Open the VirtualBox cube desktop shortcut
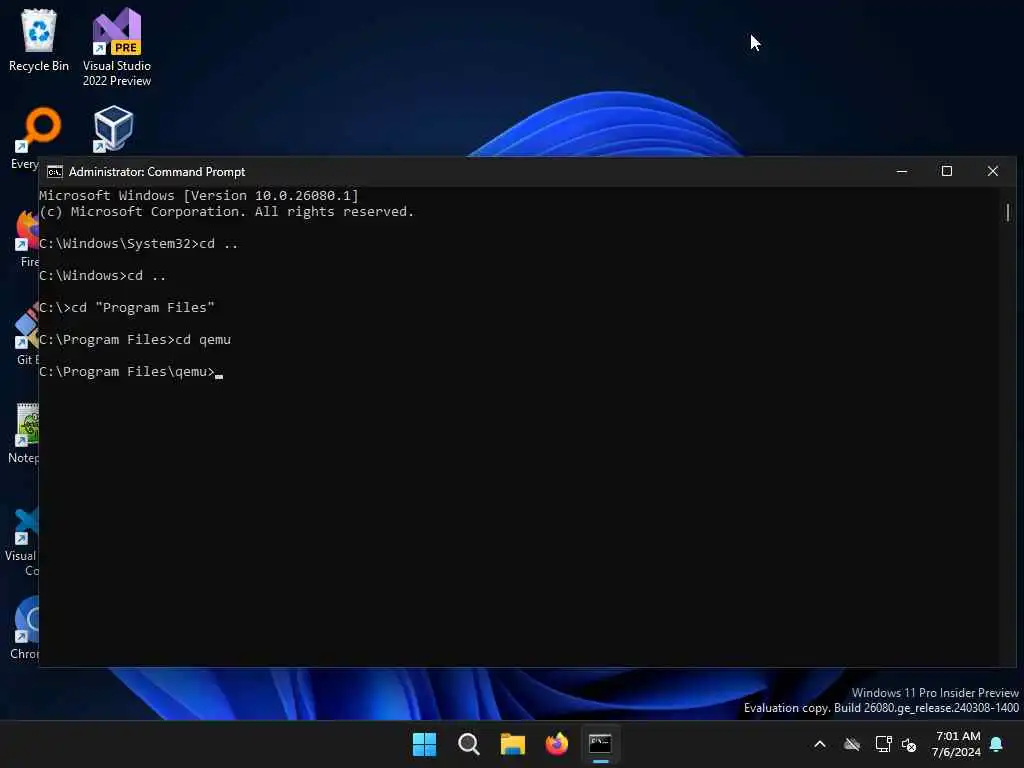 [113, 129]
